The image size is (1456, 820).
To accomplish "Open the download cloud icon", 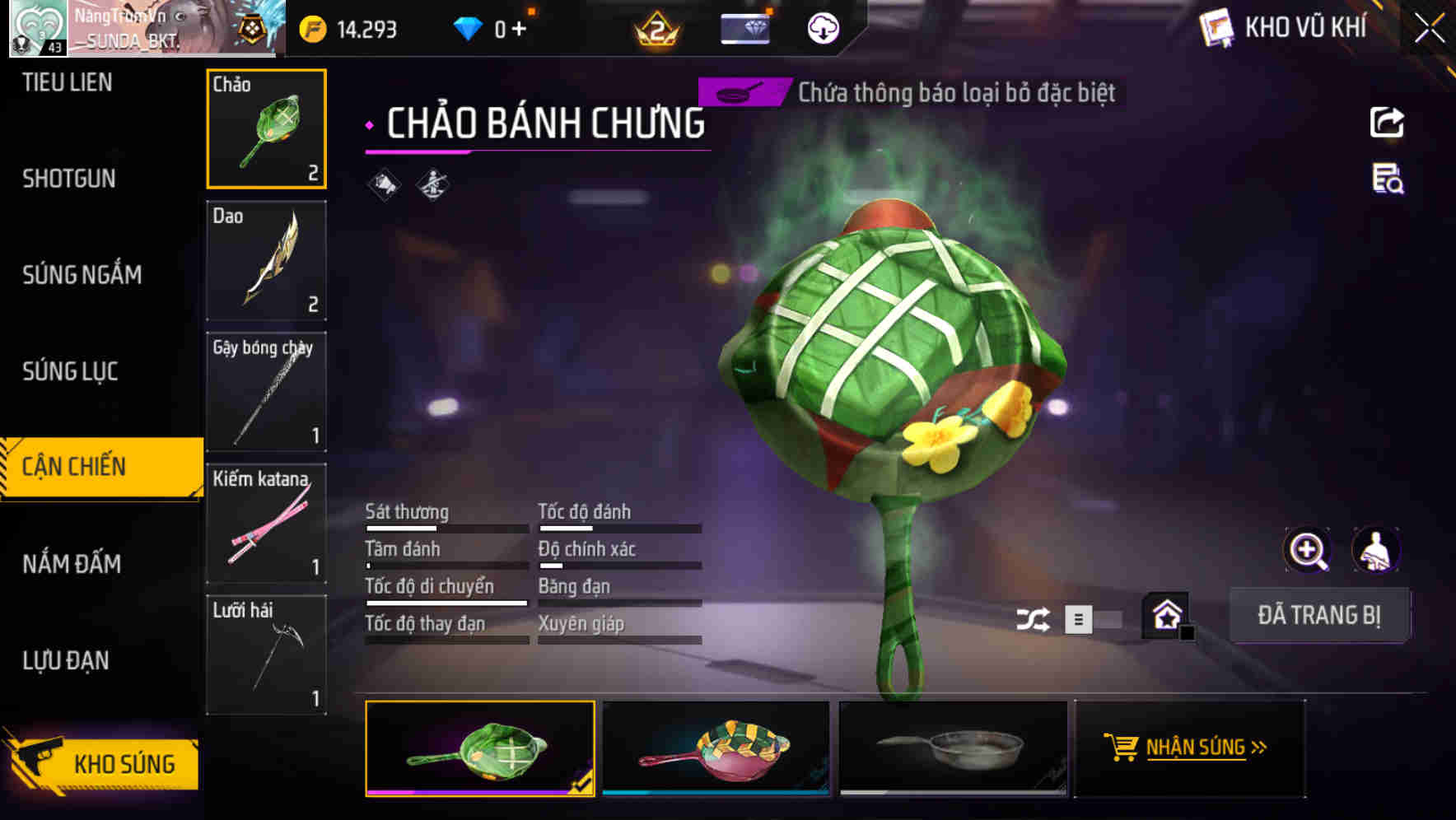I will [823, 29].
